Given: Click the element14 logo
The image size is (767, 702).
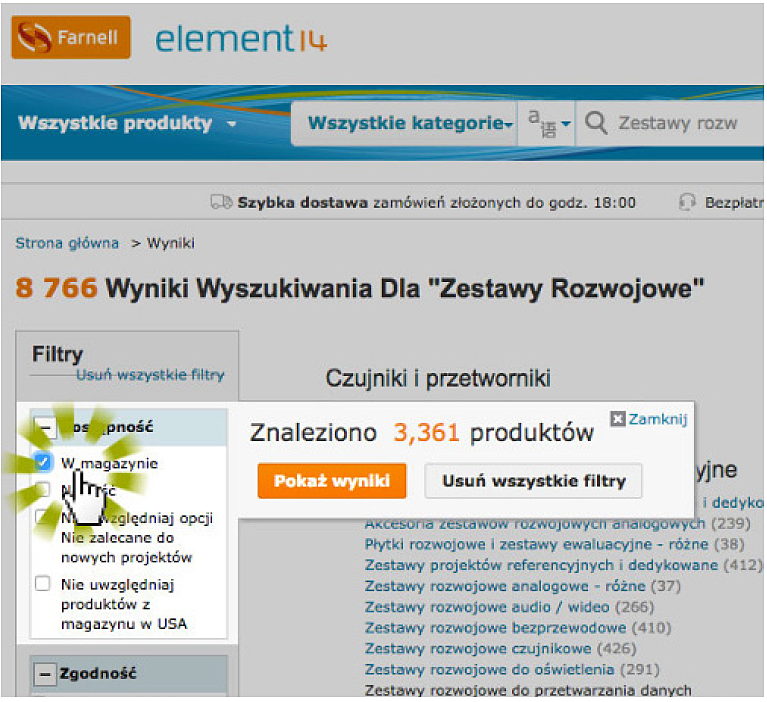Looking at the screenshot, I should pos(241,39).
